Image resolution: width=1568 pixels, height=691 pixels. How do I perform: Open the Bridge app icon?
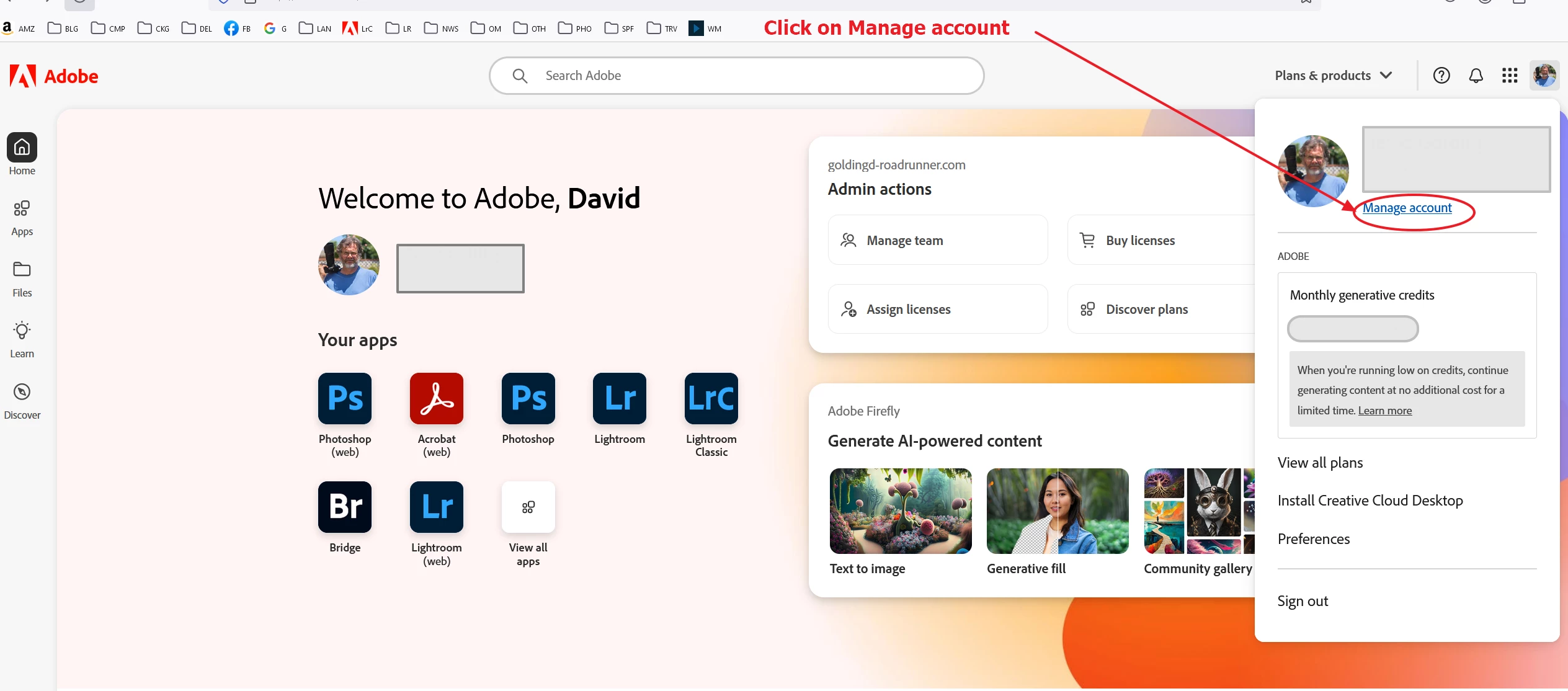click(345, 507)
